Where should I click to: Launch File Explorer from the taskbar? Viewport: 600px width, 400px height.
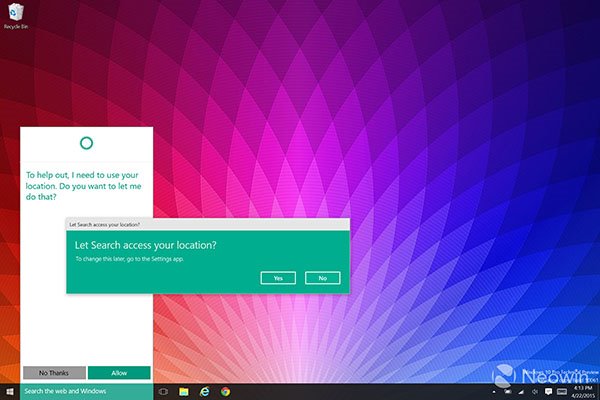click(184, 392)
